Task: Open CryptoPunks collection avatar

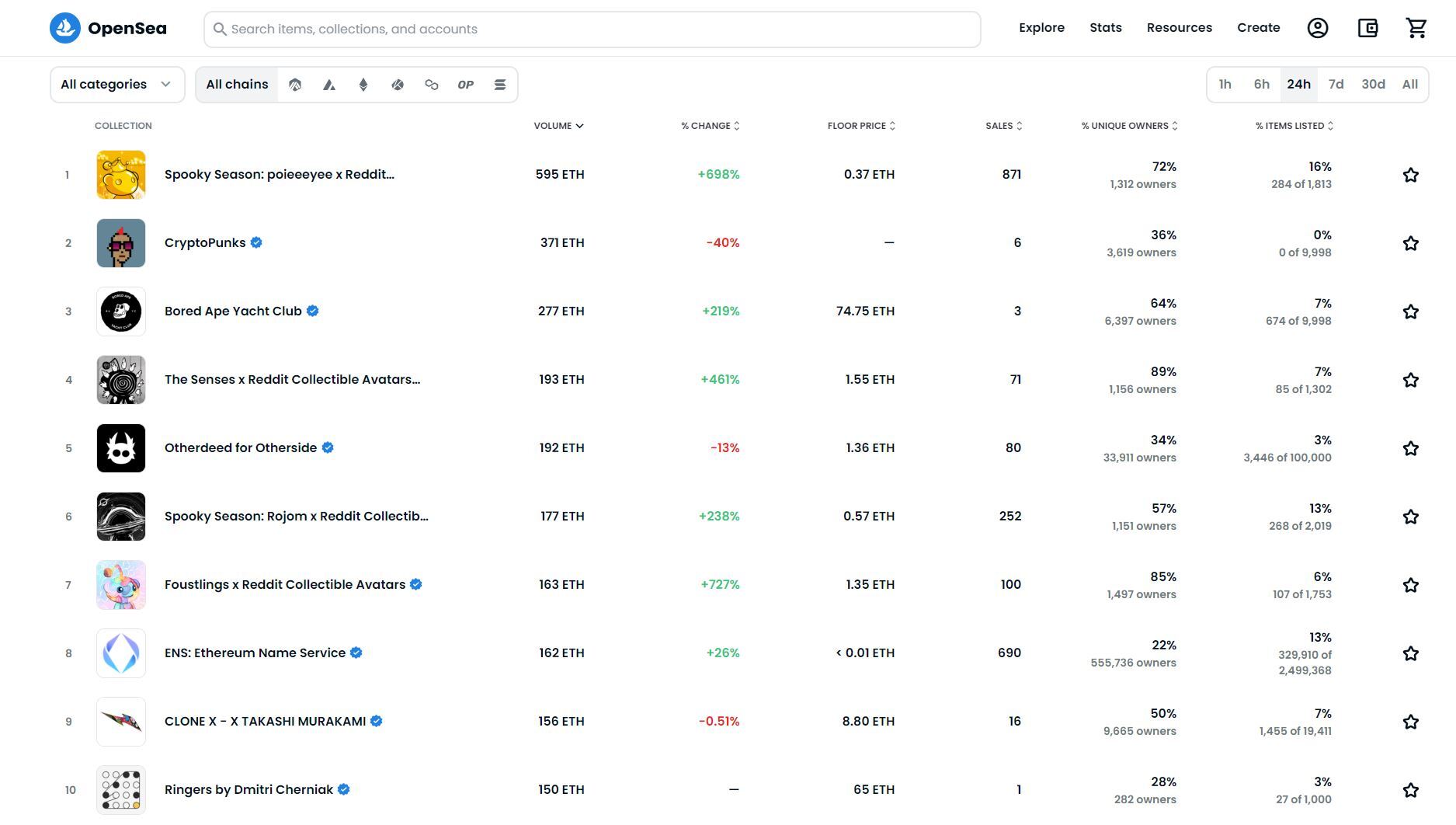Action: 121,243
